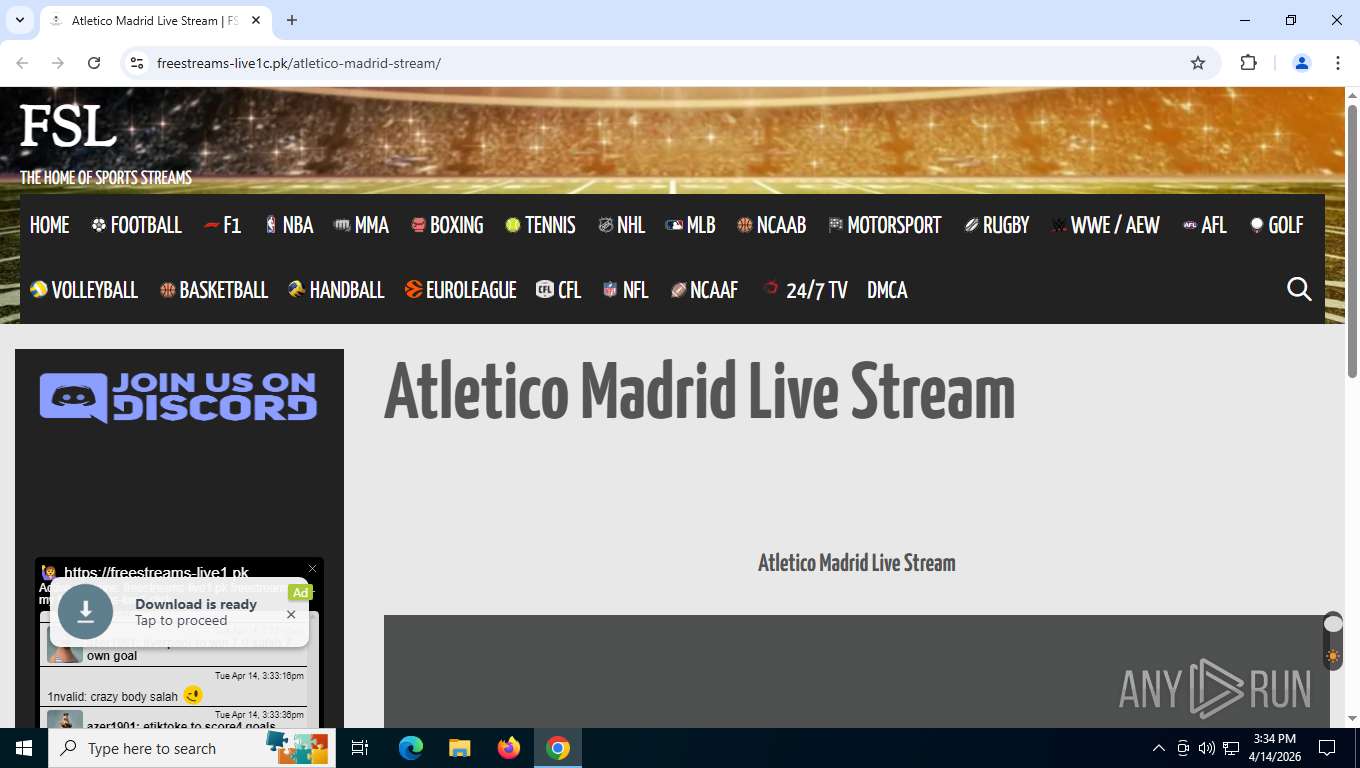Open the Chrome three-dot menu
The width and height of the screenshot is (1360, 768).
(1338, 63)
